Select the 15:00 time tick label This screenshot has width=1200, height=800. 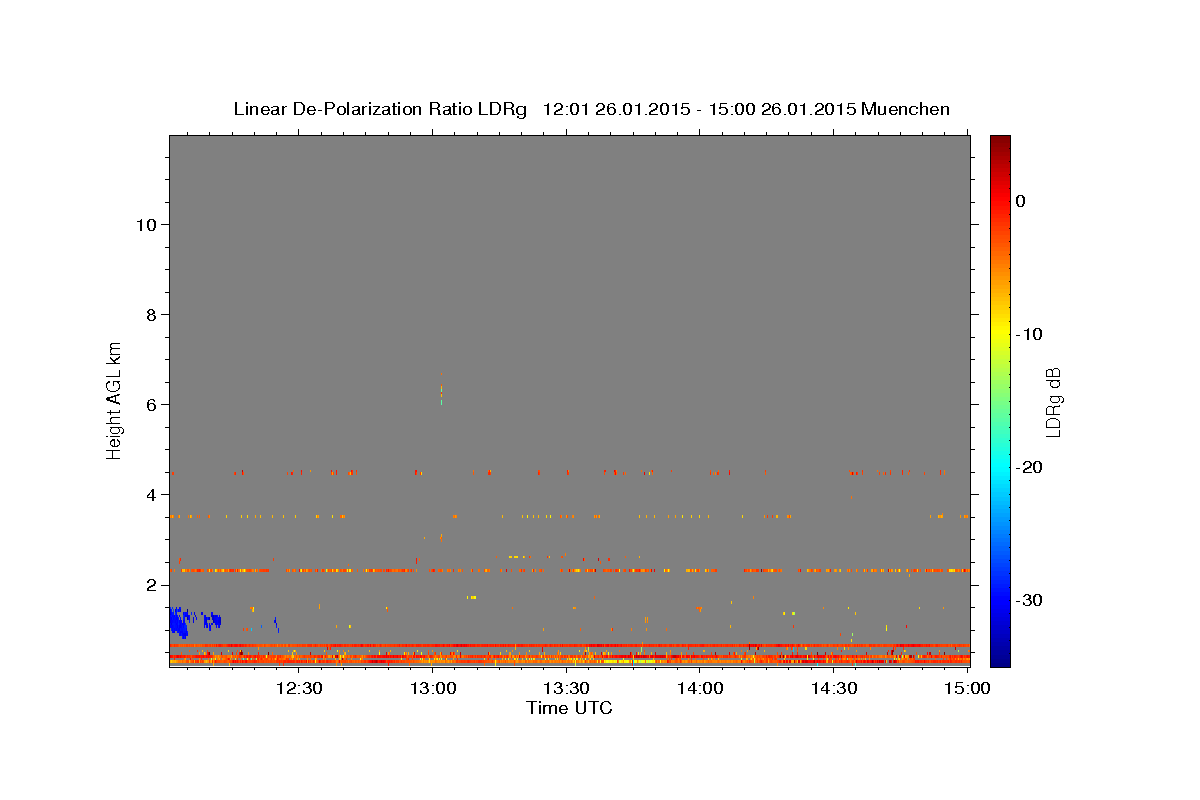click(x=967, y=689)
